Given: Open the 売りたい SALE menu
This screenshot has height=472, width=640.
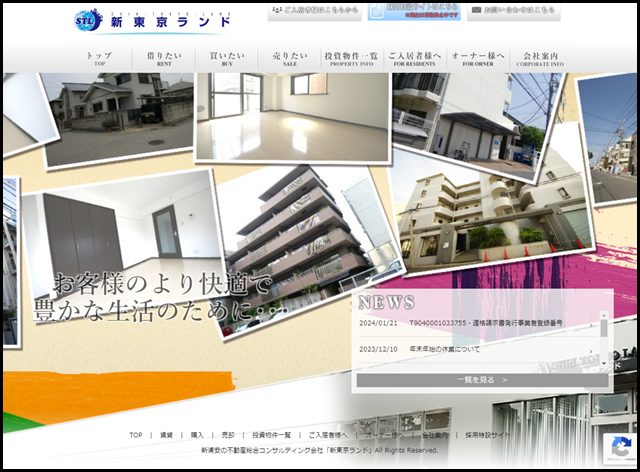Looking at the screenshot, I should point(290,59).
